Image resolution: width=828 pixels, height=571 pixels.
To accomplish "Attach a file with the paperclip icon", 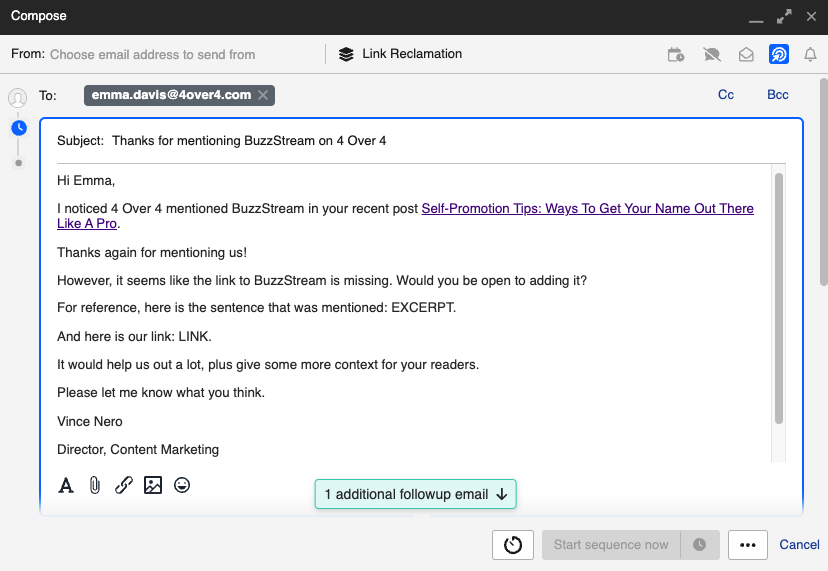I will [x=95, y=485].
